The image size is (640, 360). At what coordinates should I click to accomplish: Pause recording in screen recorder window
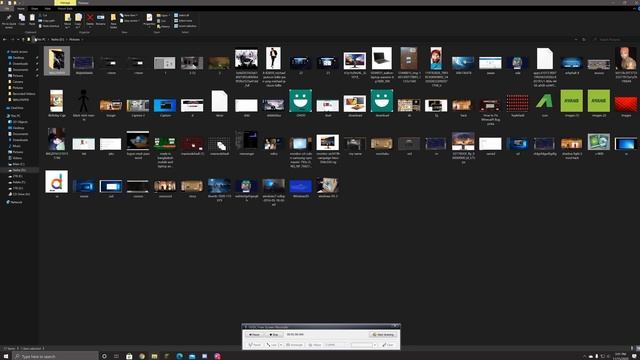[254, 335]
